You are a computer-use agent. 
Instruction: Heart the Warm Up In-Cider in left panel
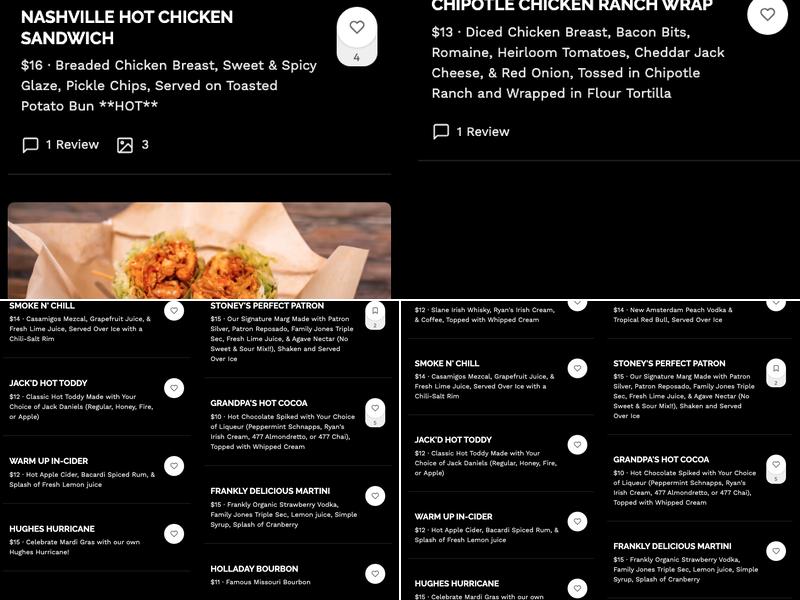pyautogui.click(x=174, y=466)
